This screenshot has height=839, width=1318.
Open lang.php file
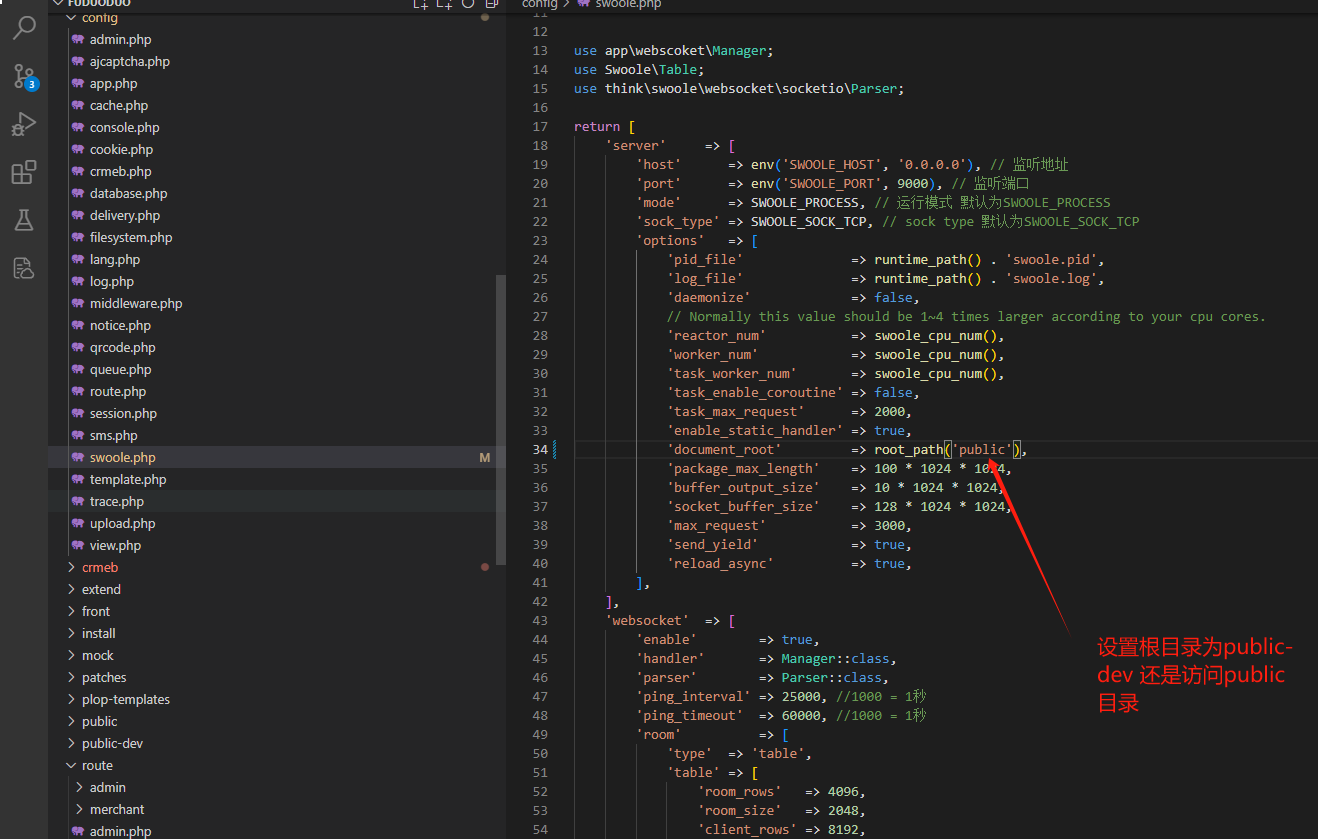pos(115,259)
